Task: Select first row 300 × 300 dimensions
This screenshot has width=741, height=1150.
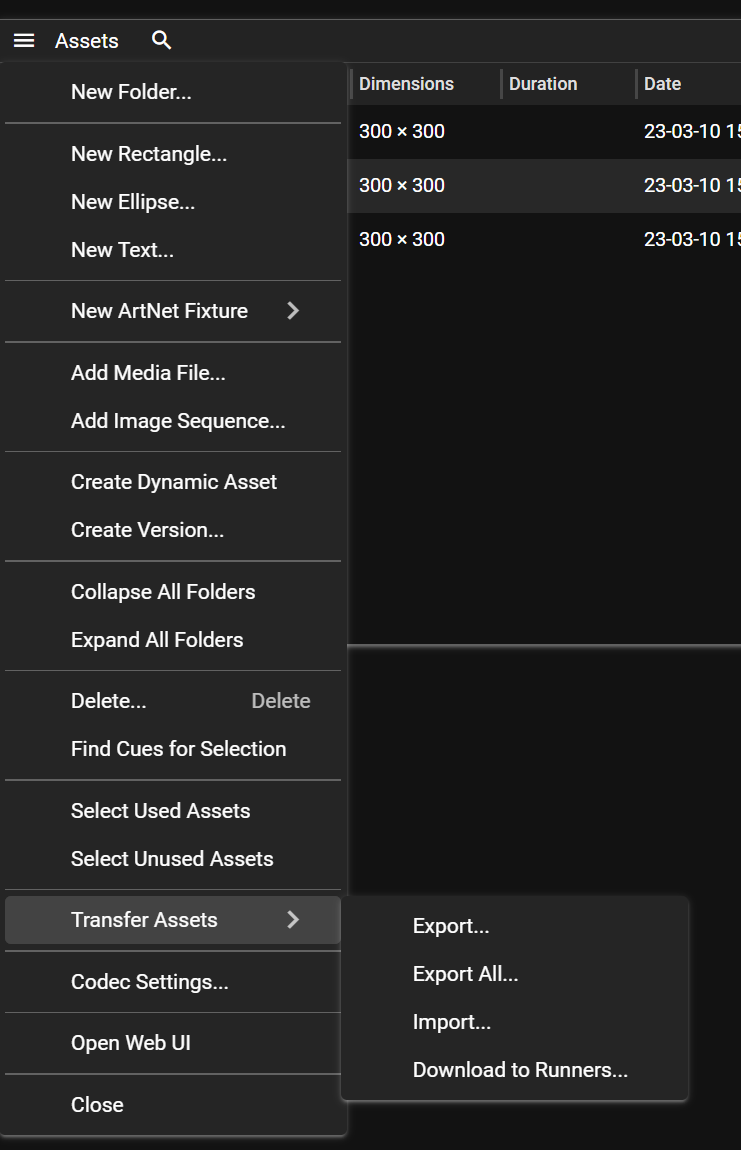Action: [x=402, y=131]
